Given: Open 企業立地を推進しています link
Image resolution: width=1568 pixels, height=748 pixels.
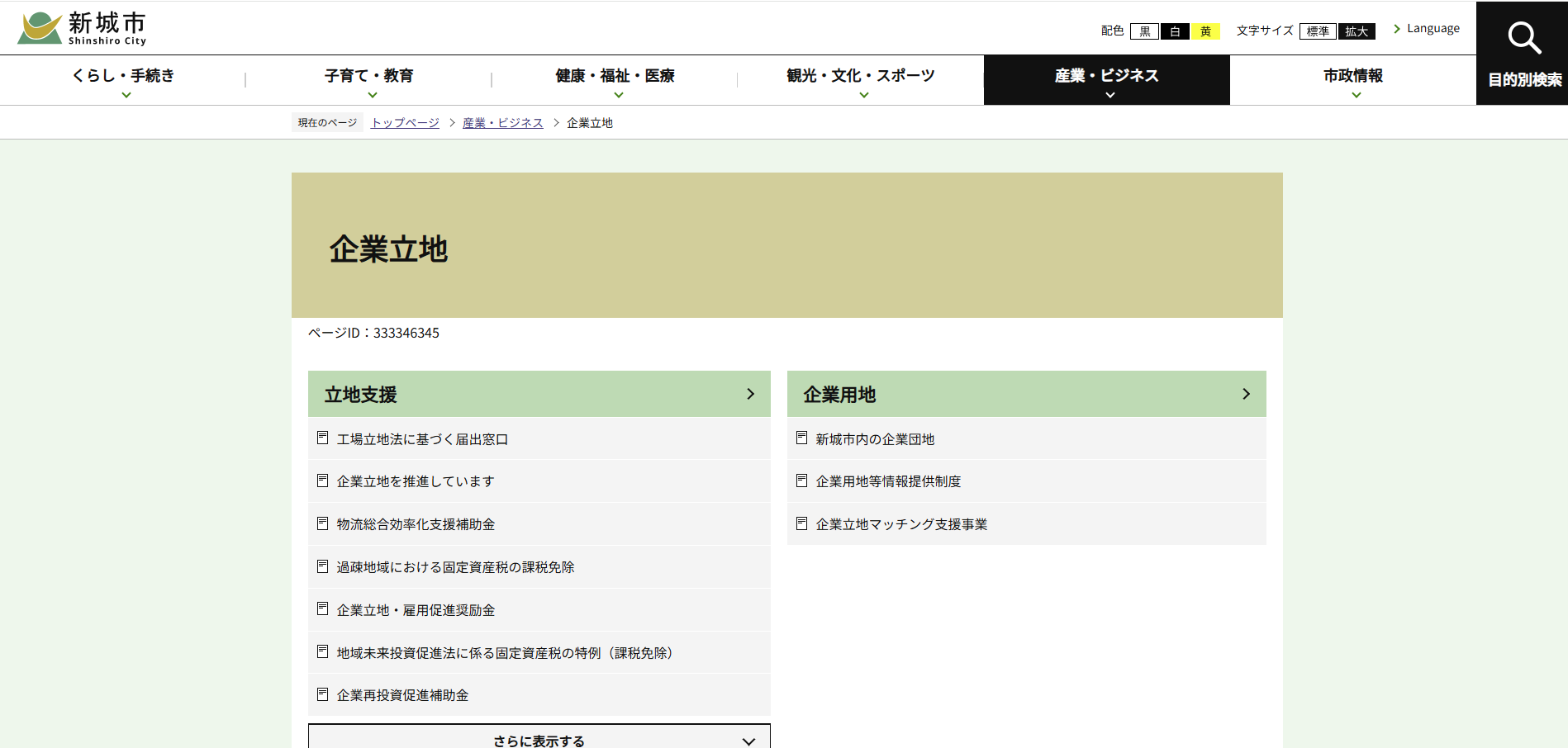Looking at the screenshot, I should [x=416, y=481].
